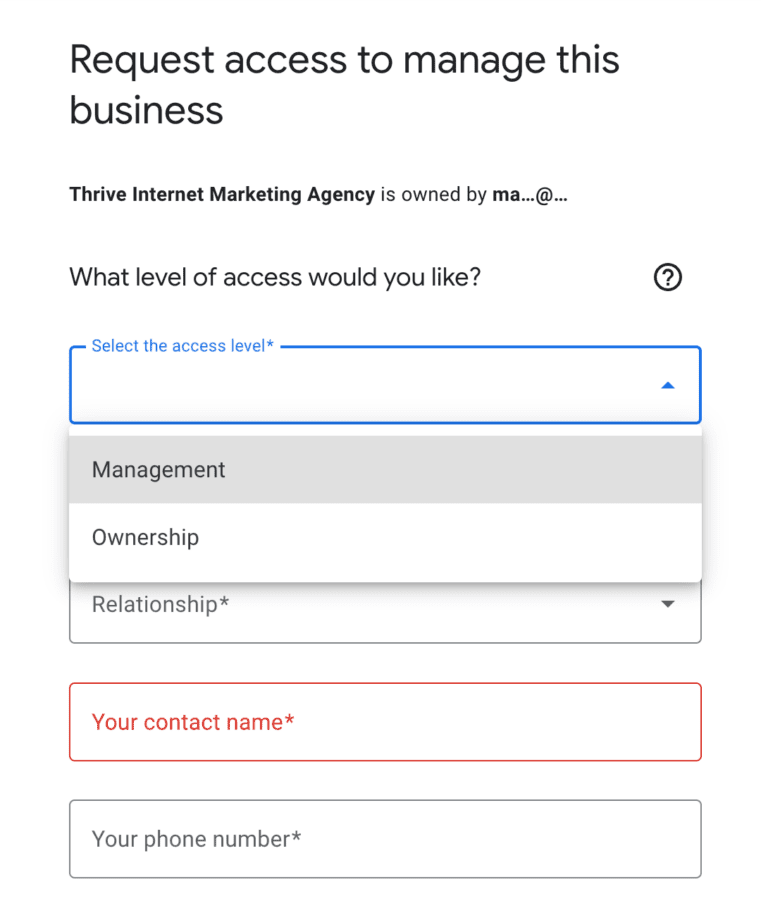This screenshot has width=761, height=901.
Task: Click inside the Your contact name field
Action: pyautogui.click(x=385, y=721)
